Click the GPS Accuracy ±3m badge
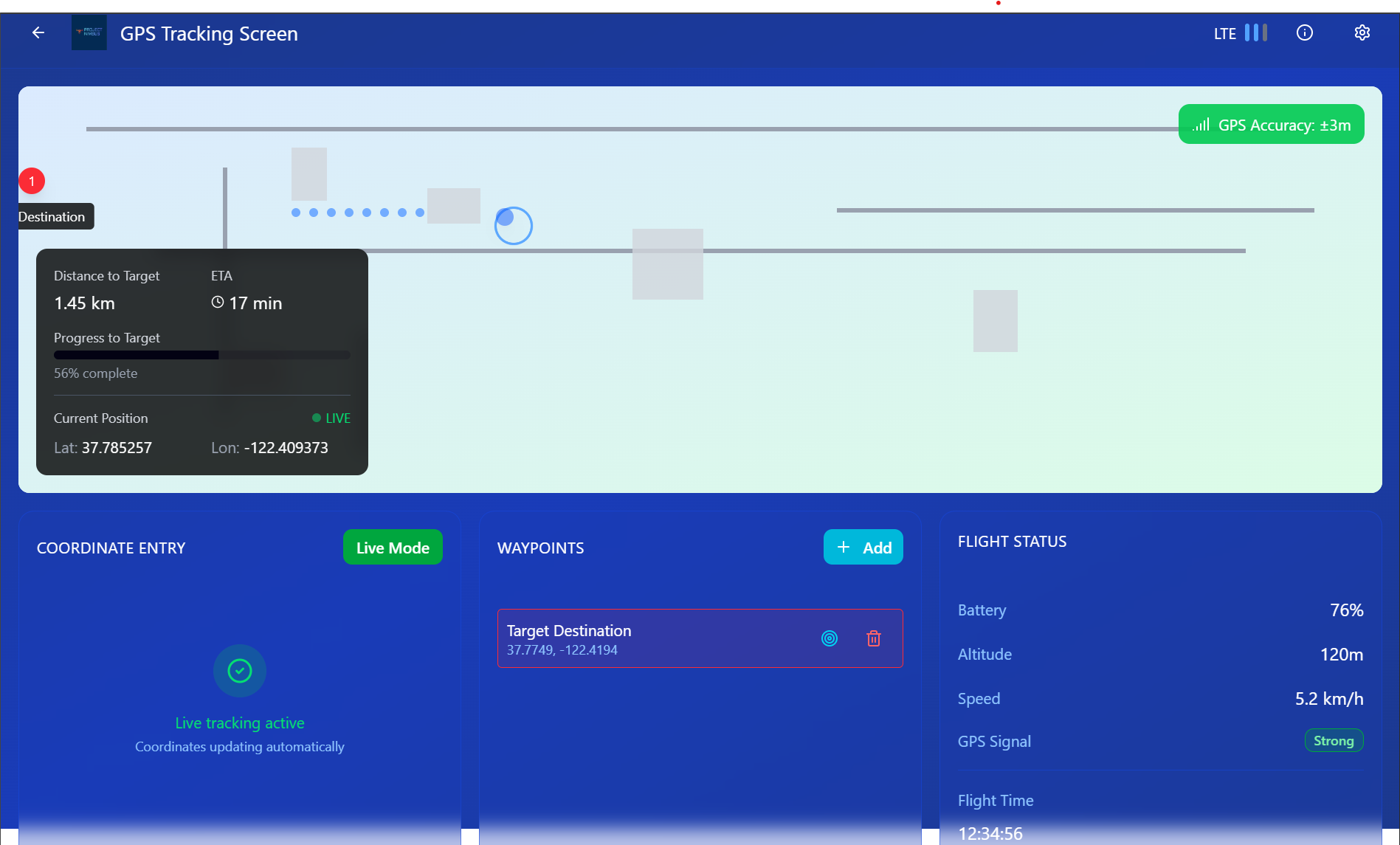The width and height of the screenshot is (1400, 845). click(x=1271, y=125)
